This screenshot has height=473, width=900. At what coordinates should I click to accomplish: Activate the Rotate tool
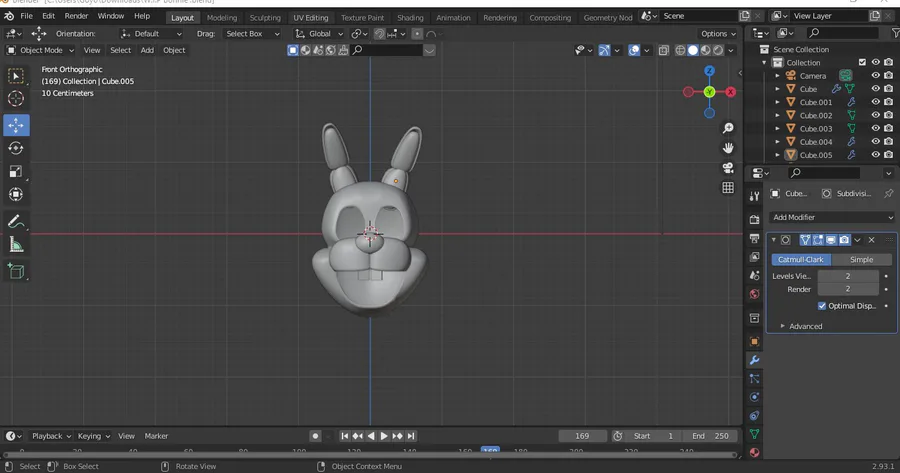(x=16, y=148)
